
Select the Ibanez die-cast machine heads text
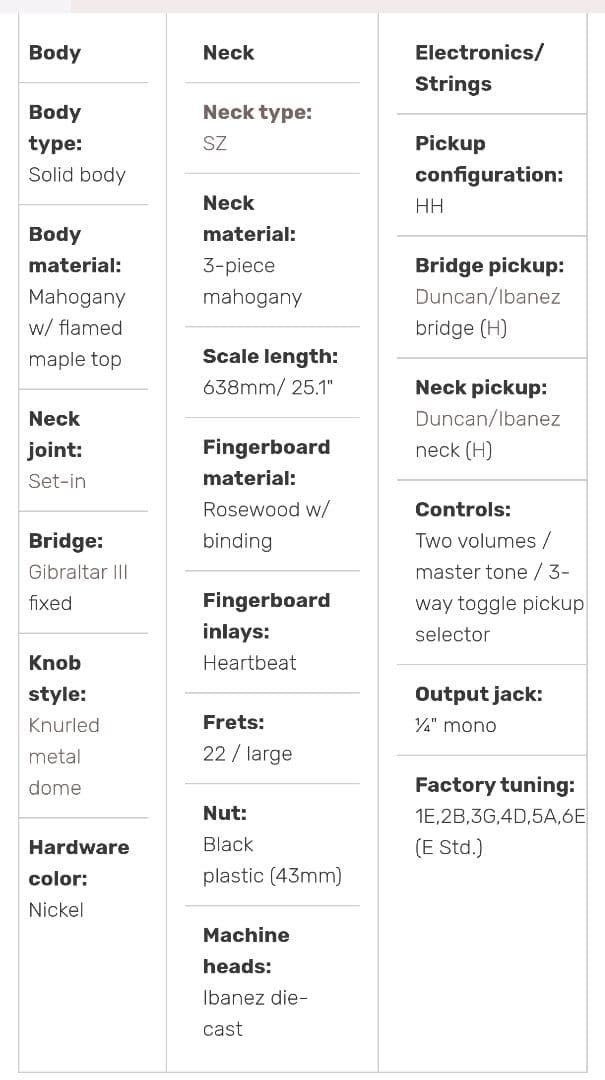pyautogui.click(x=254, y=1013)
